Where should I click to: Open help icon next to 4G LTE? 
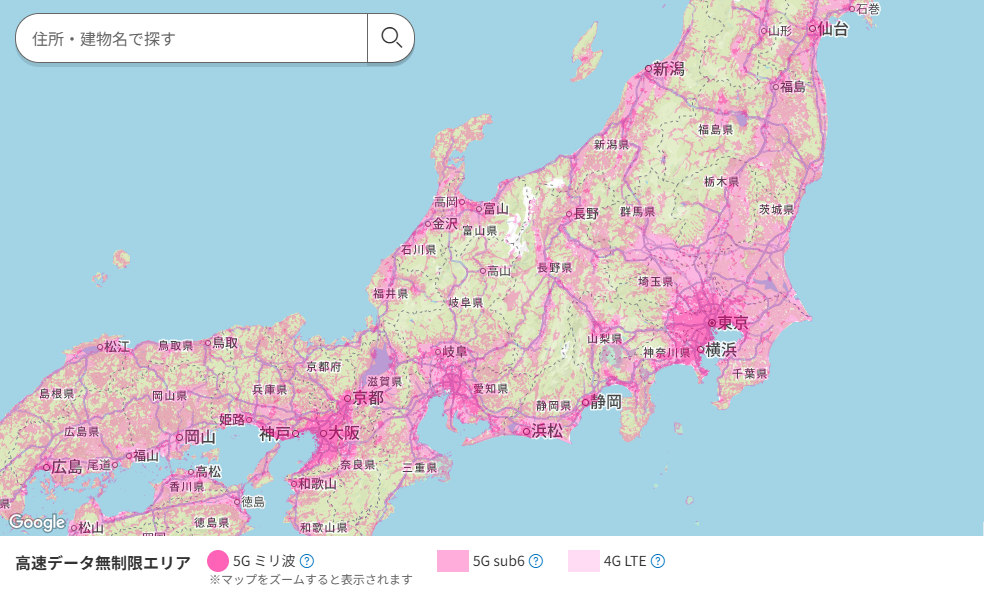tap(657, 561)
